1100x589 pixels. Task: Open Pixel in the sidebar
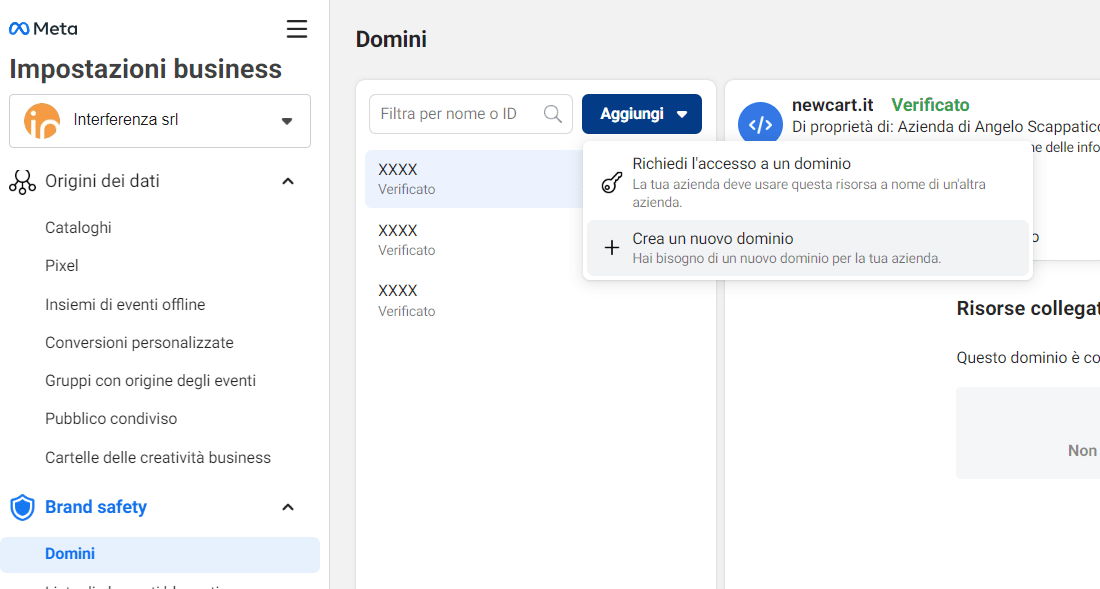(62, 266)
